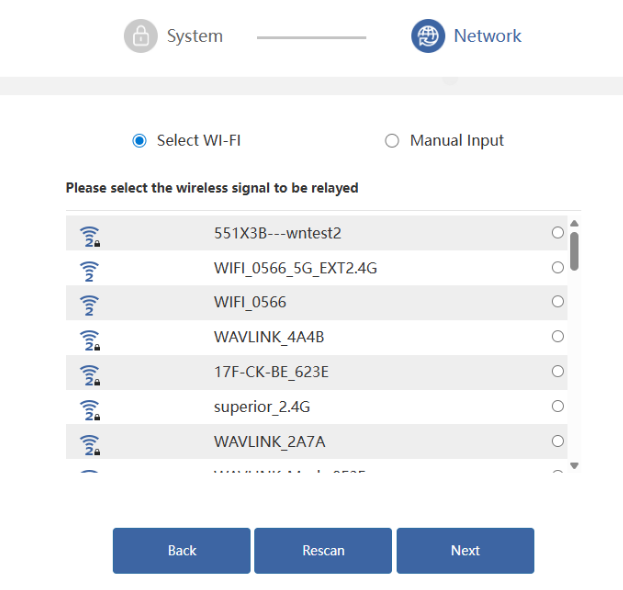This screenshot has width=623, height=590.
Task: Click the System lock step icon
Action: coord(141,36)
